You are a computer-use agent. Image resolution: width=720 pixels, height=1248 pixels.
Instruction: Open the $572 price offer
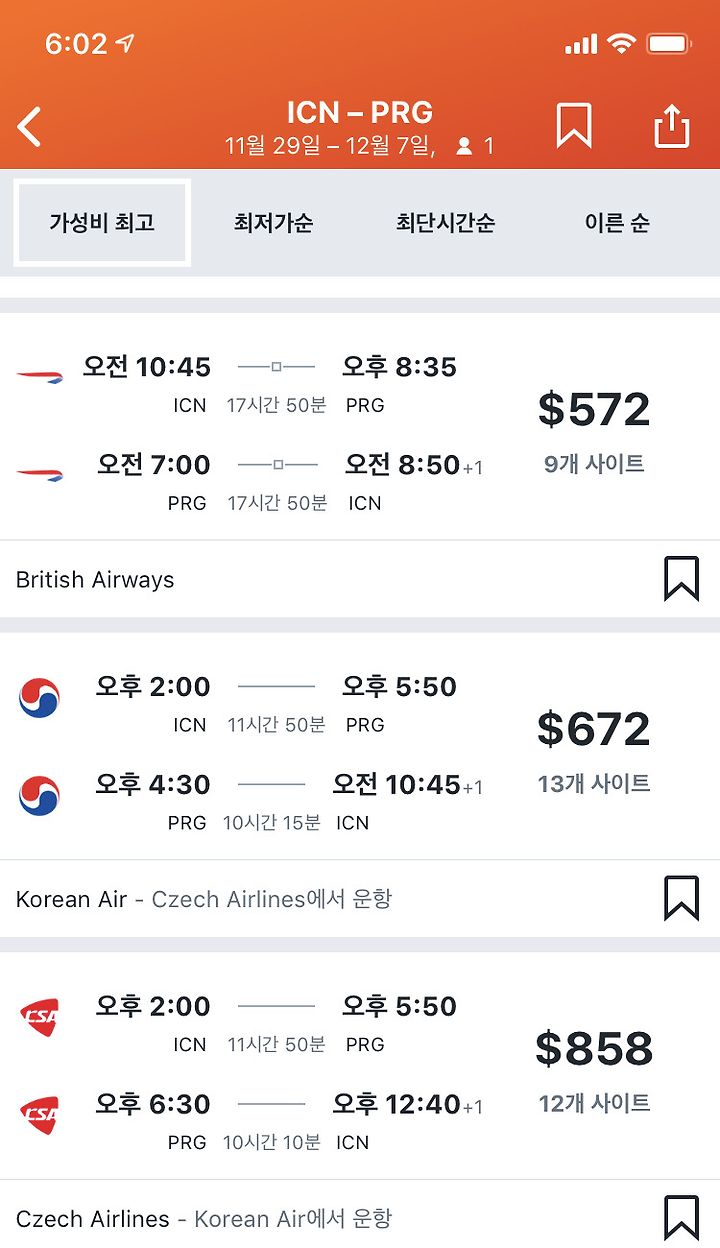[x=594, y=409]
